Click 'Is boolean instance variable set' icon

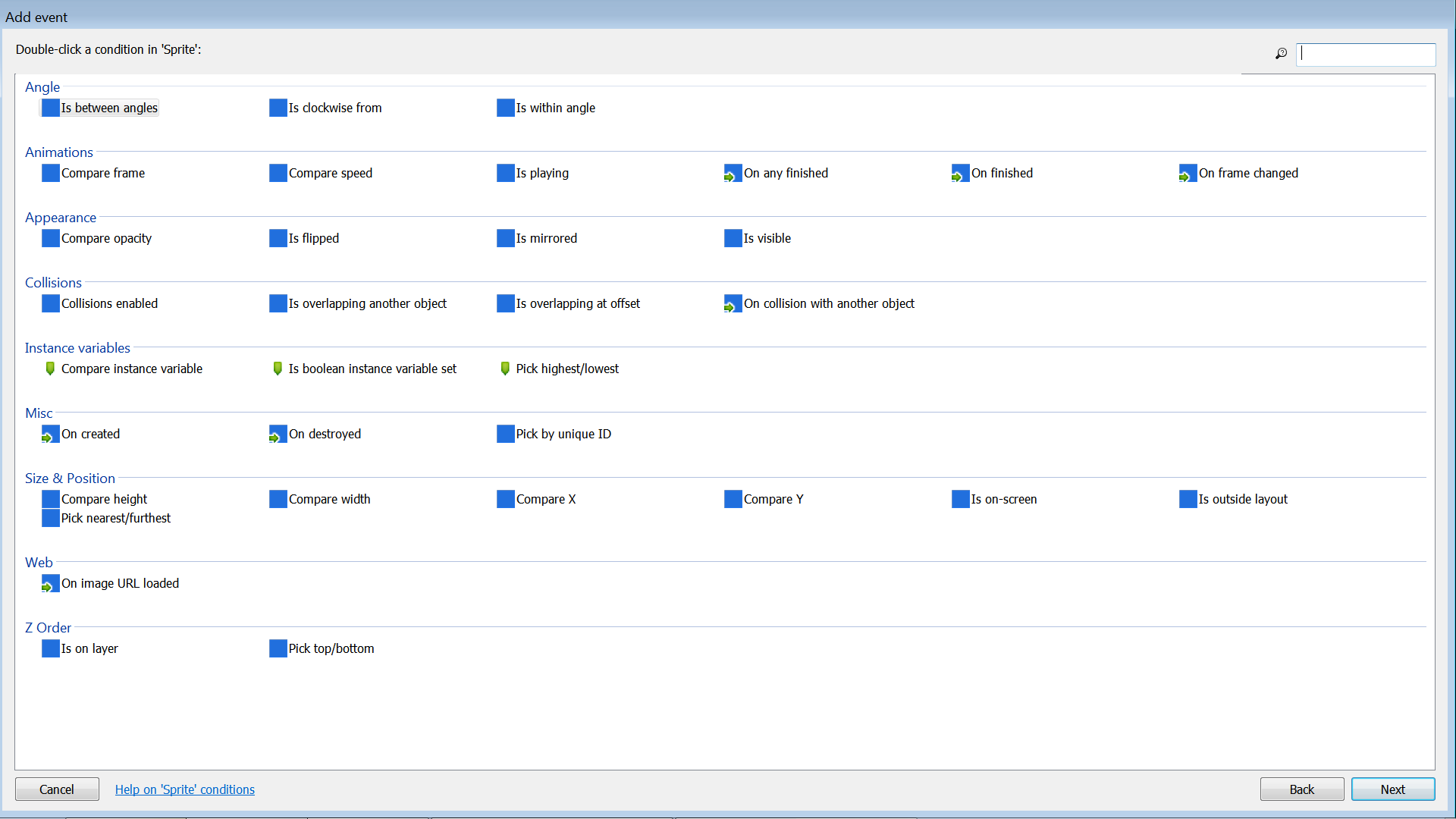(x=278, y=369)
